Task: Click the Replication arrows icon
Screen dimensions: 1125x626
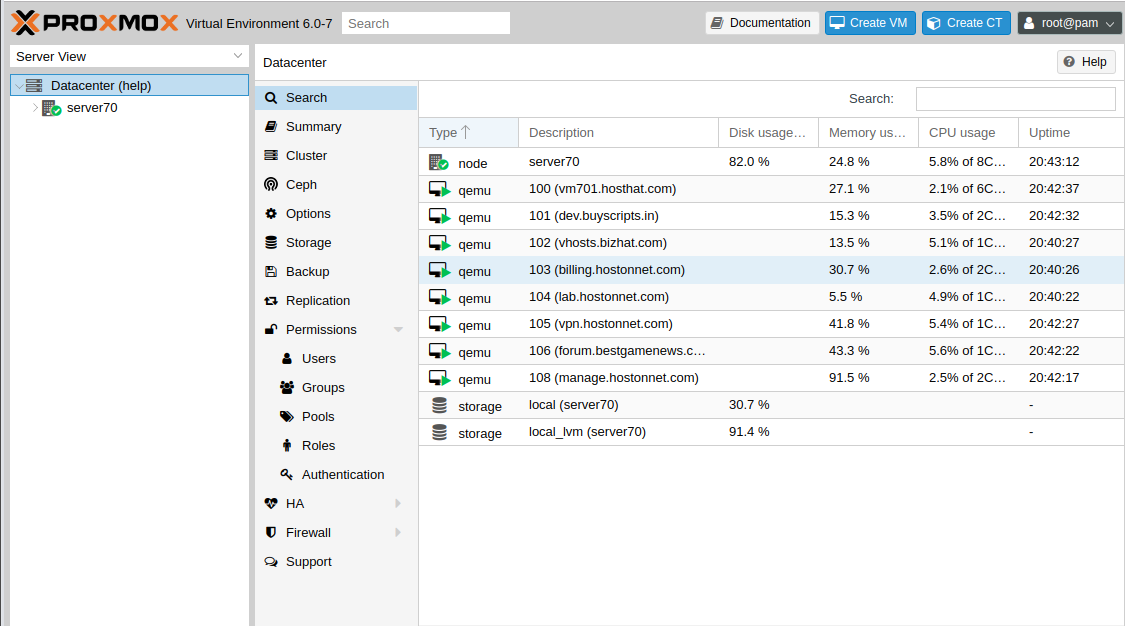Action: coord(270,301)
